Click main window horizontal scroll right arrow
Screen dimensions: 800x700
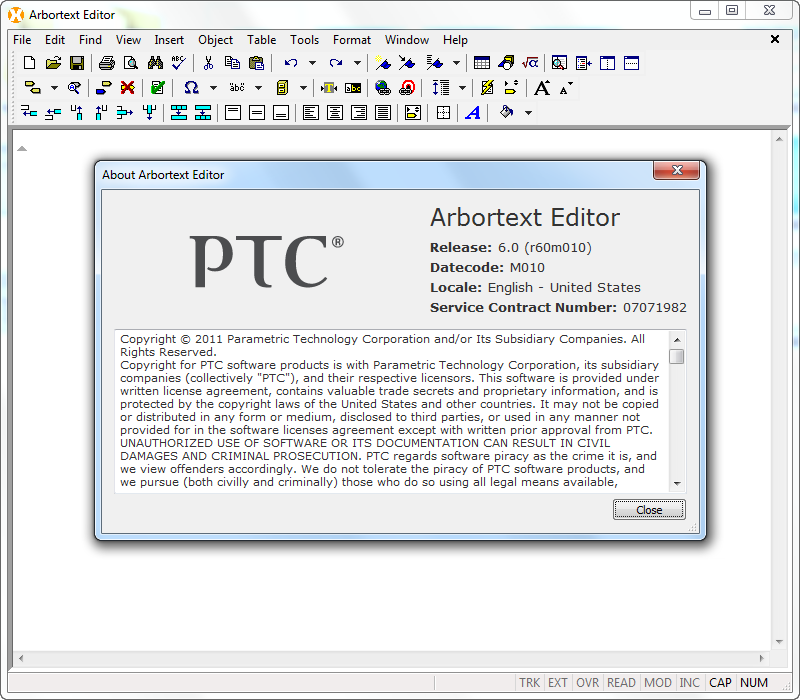(x=761, y=658)
